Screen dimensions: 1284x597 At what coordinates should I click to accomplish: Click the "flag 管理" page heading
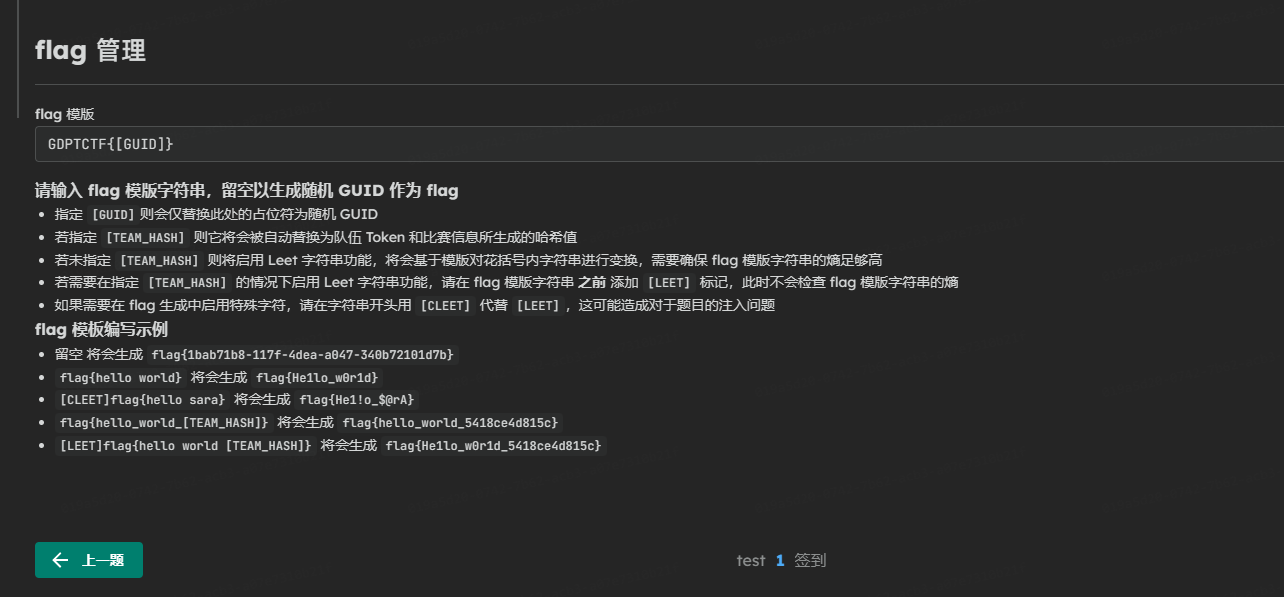point(90,50)
